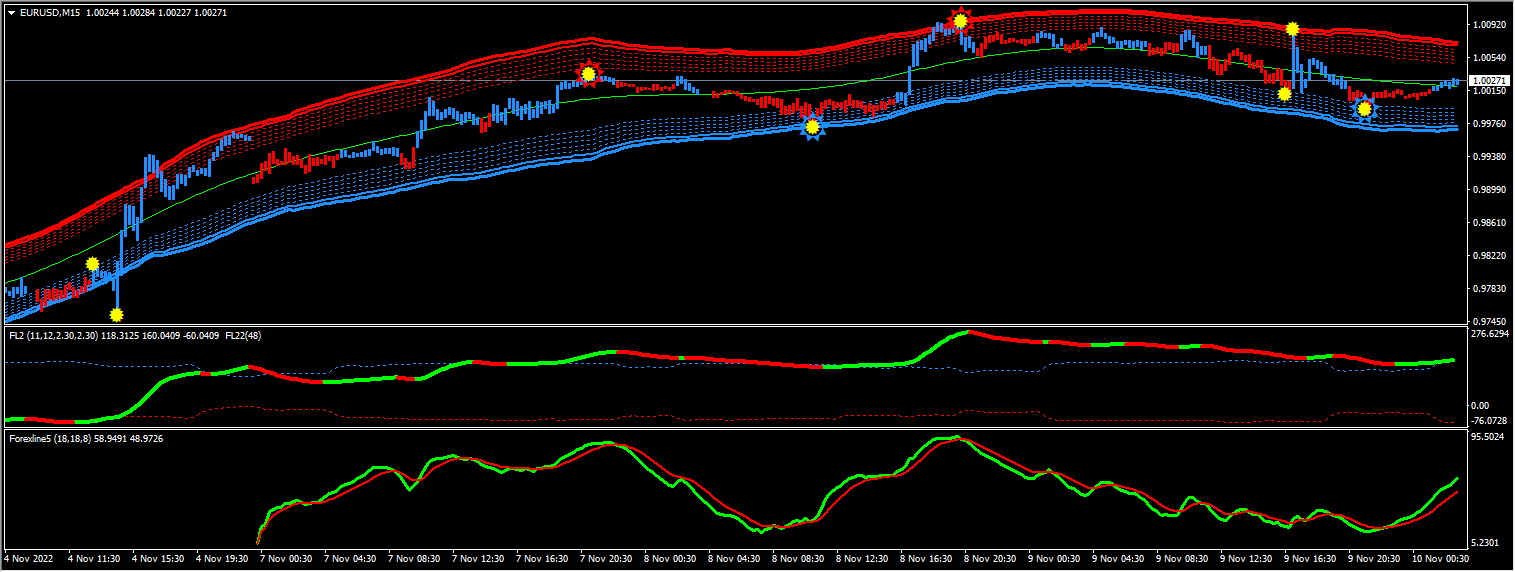Click the 0.99380 price axis label
Screen dimensions: 1515x572
coord(1489,157)
